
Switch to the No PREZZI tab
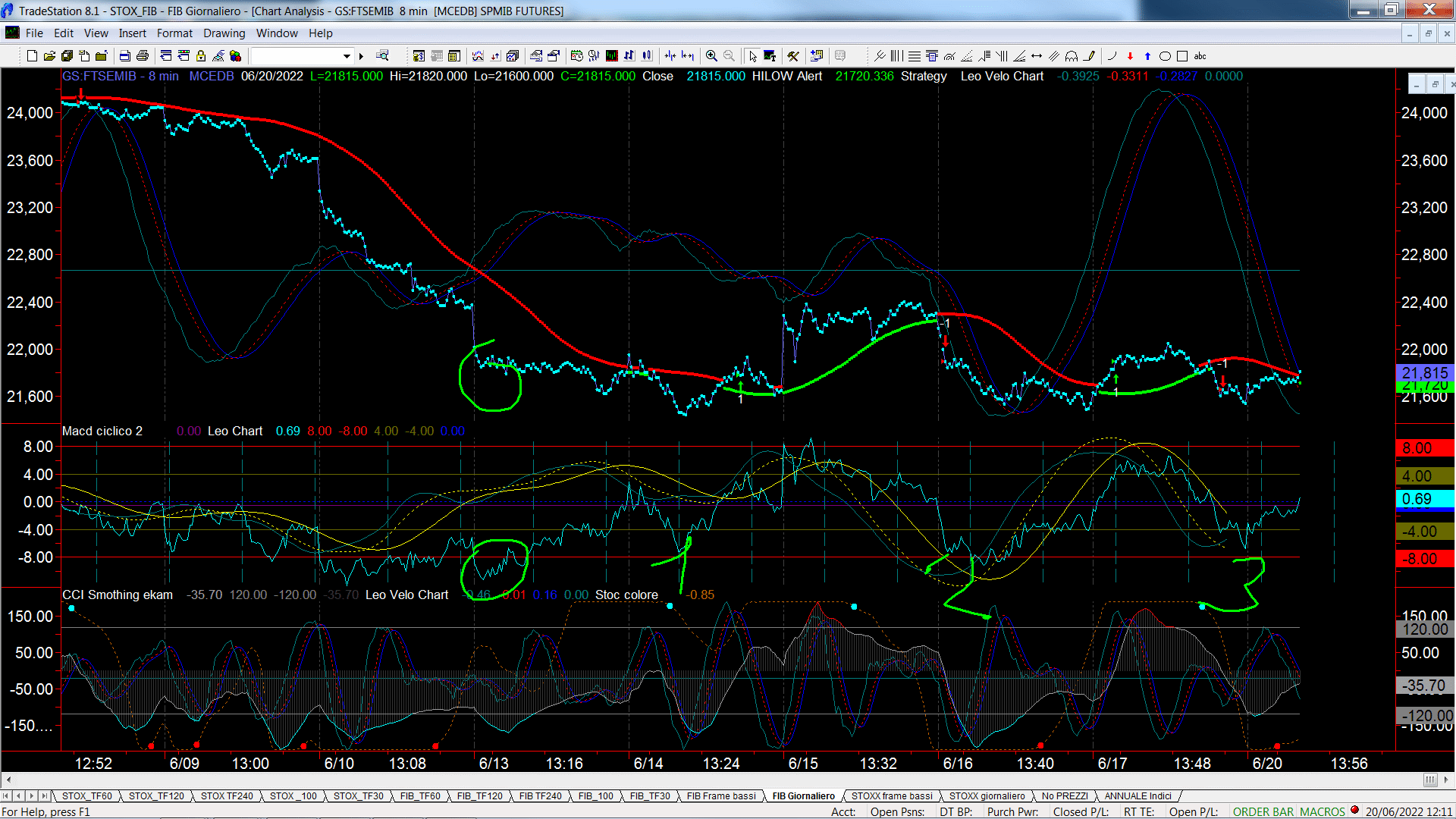[x=1065, y=795]
